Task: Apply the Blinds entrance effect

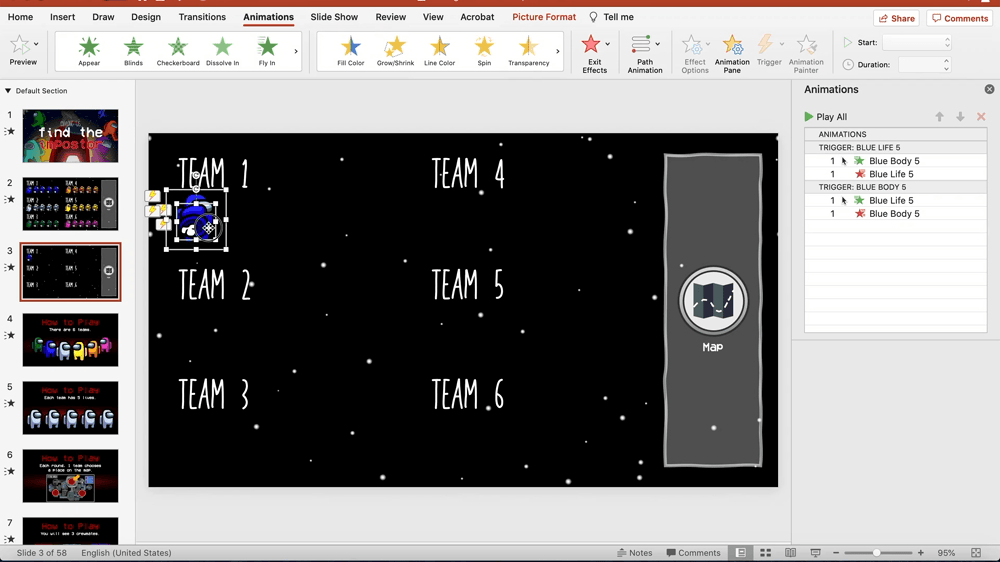Action: [133, 51]
